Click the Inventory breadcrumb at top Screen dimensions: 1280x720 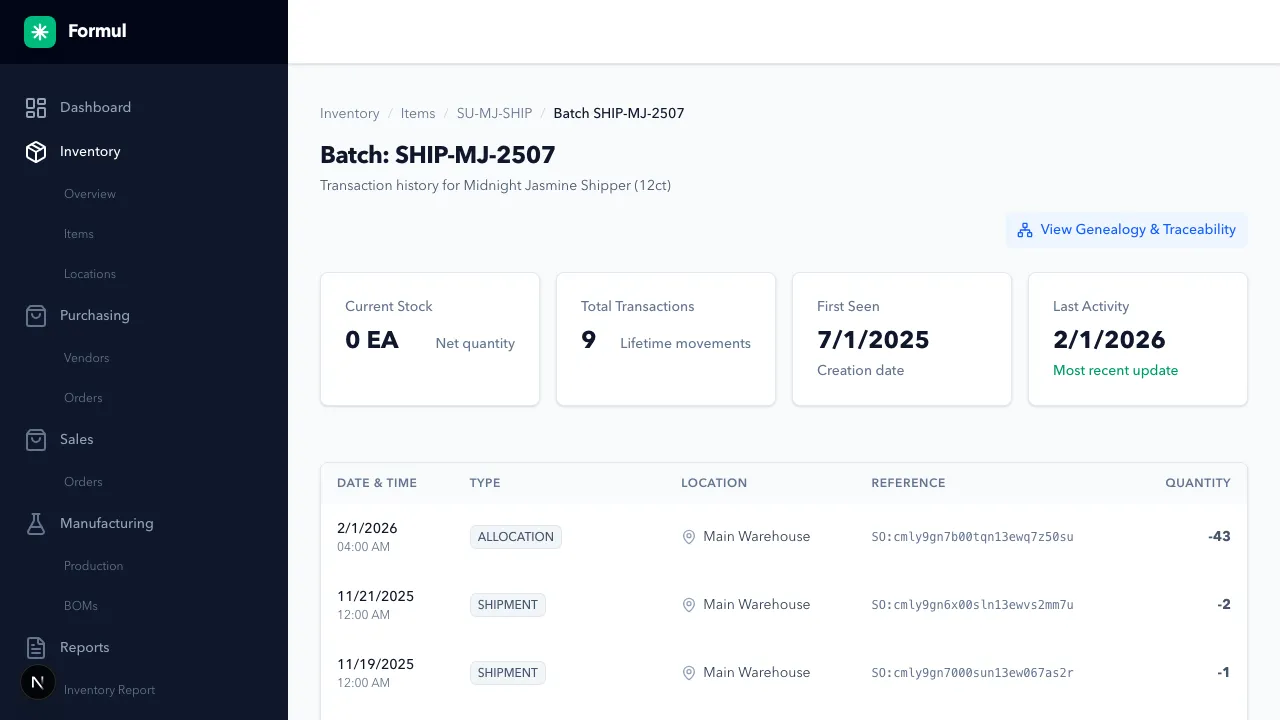tap(349, 113)
